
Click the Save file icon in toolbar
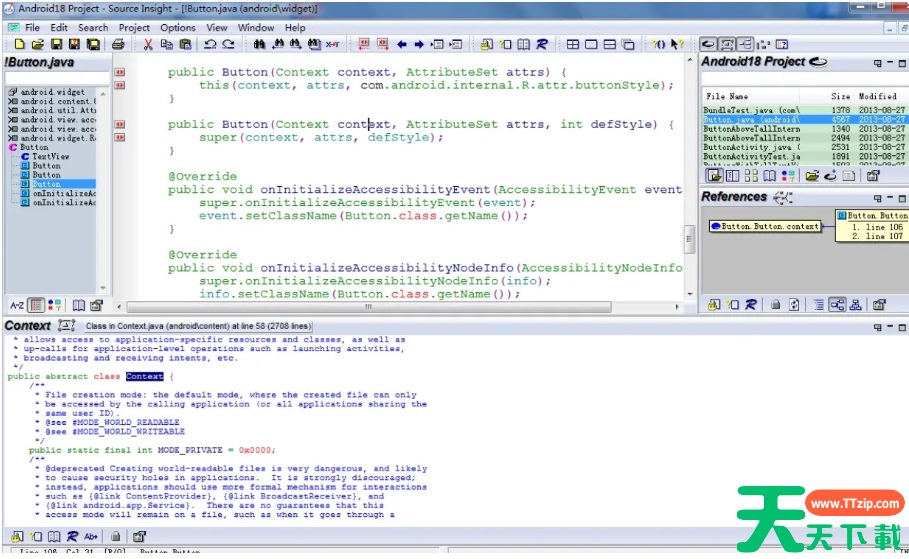tap(57, 45)
